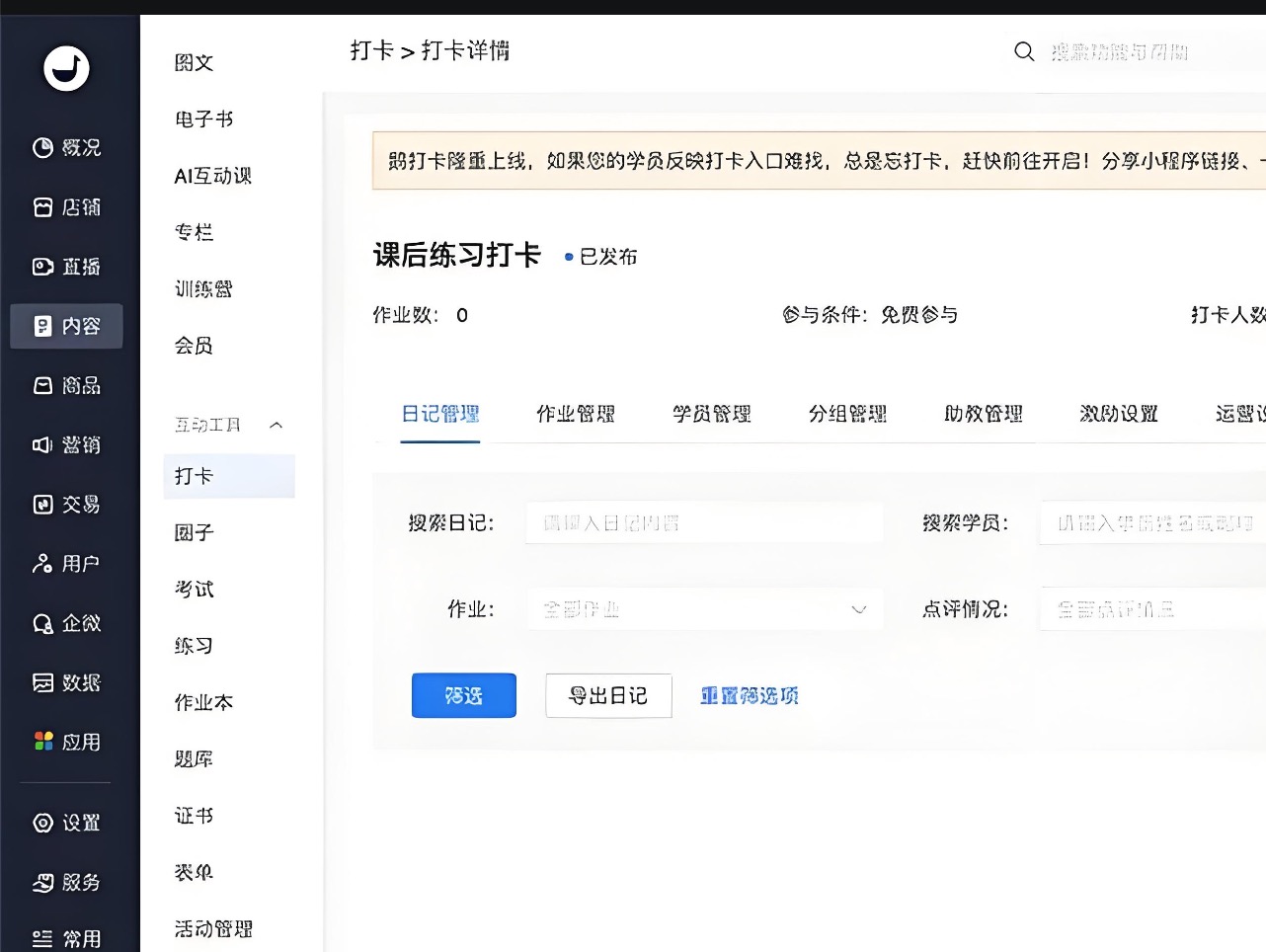
Task: Click the 重置筛选项 reset link
Action: [x=750, y=695]
